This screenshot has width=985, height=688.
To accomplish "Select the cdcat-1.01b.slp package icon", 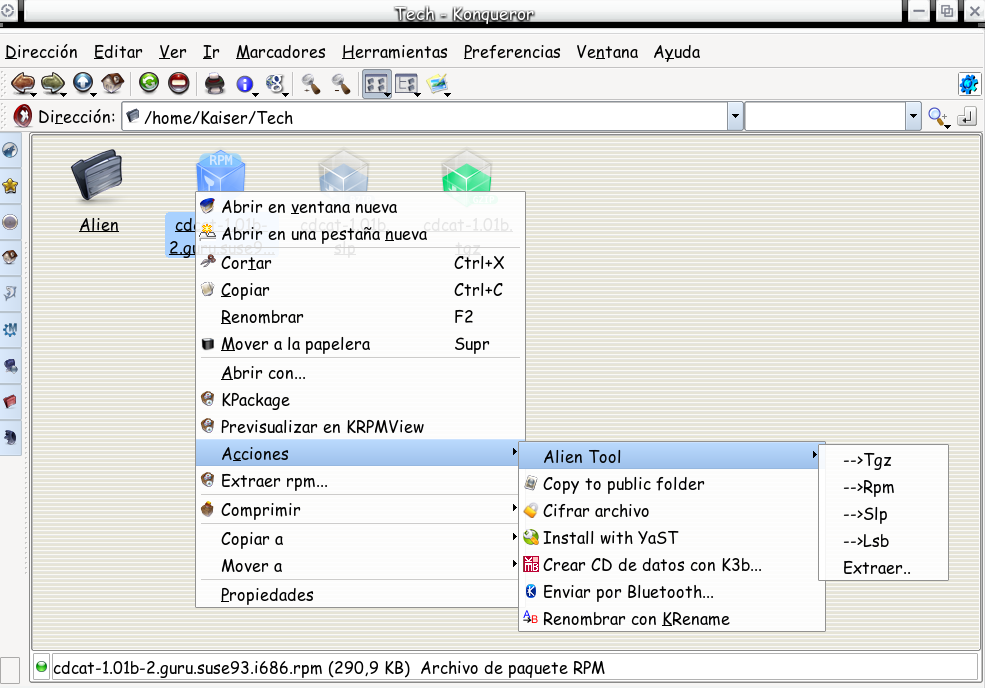I will (x=343, y=172).
